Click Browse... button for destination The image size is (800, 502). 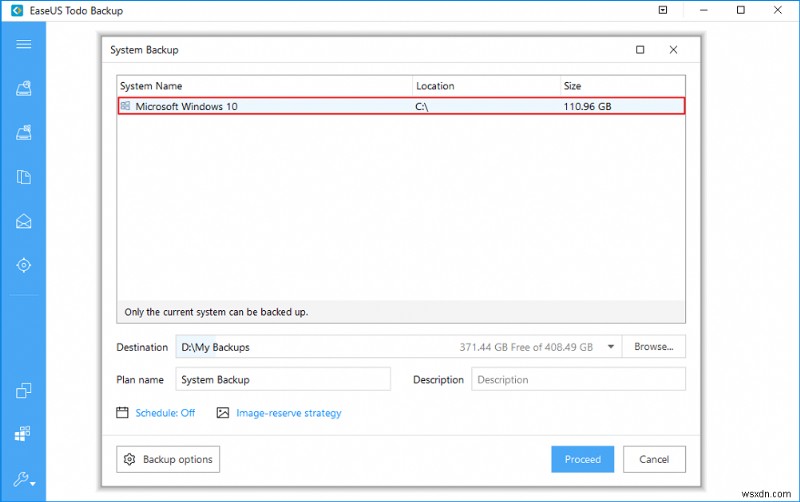coord(654,346)
